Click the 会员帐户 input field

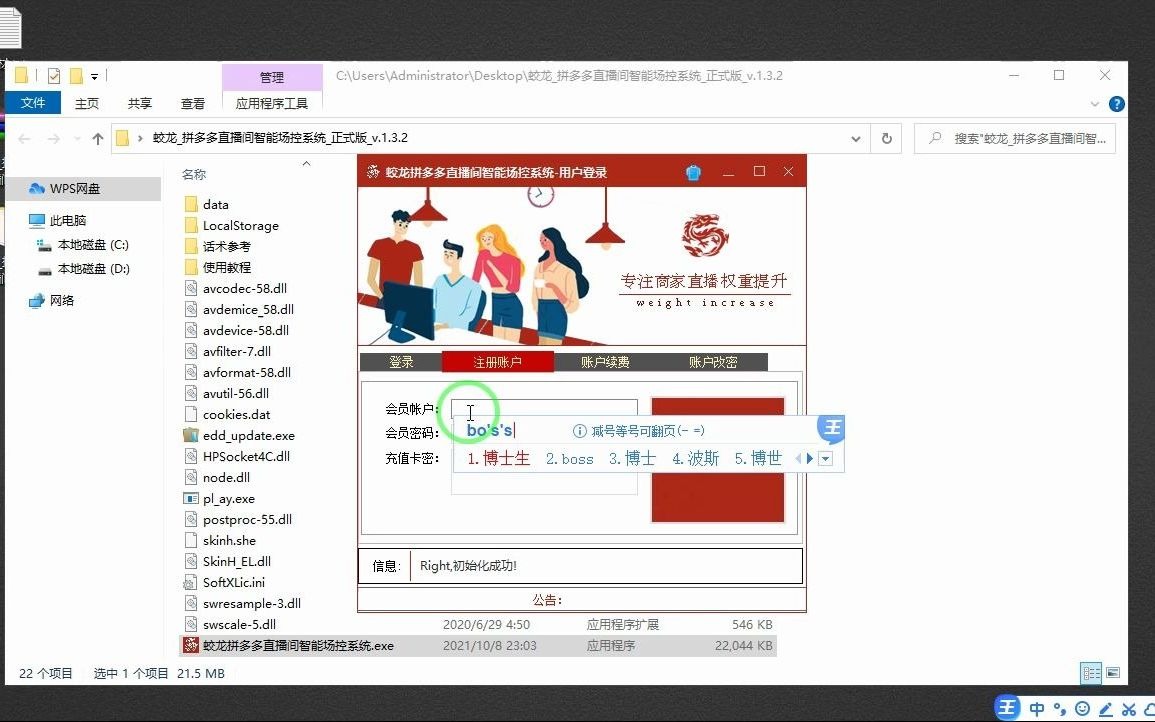[543, 406]
